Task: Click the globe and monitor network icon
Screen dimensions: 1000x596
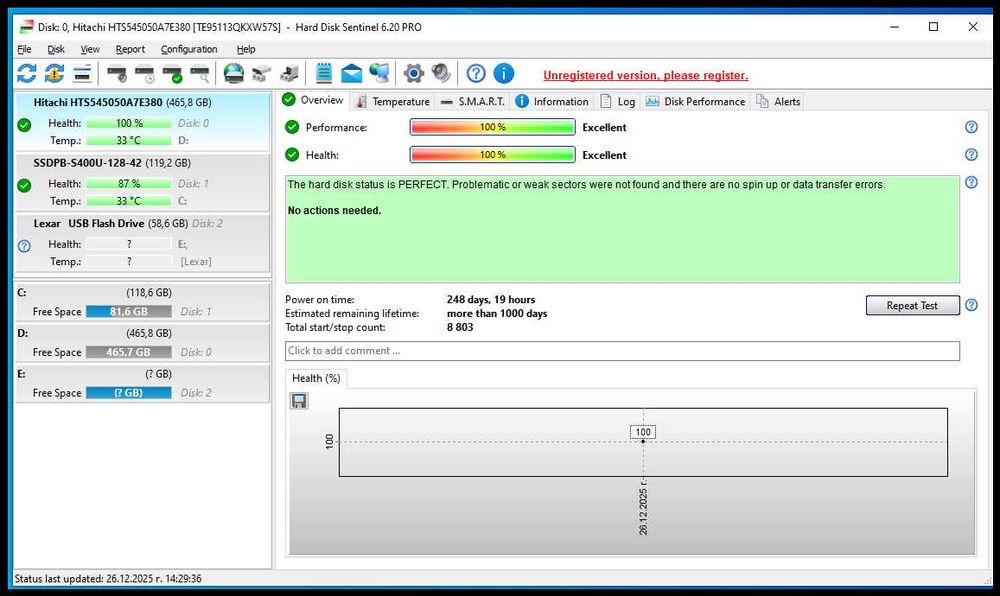Action: point(379,74)
